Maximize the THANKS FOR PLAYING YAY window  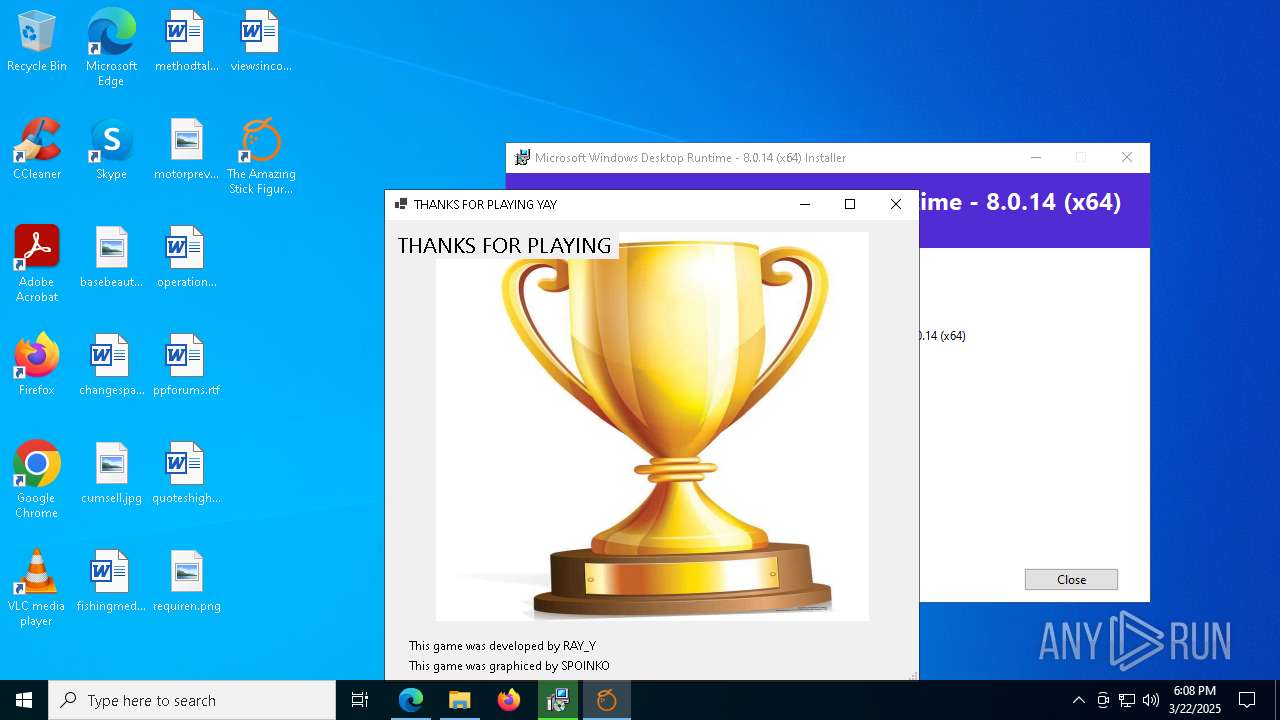(x=850, y=204)
